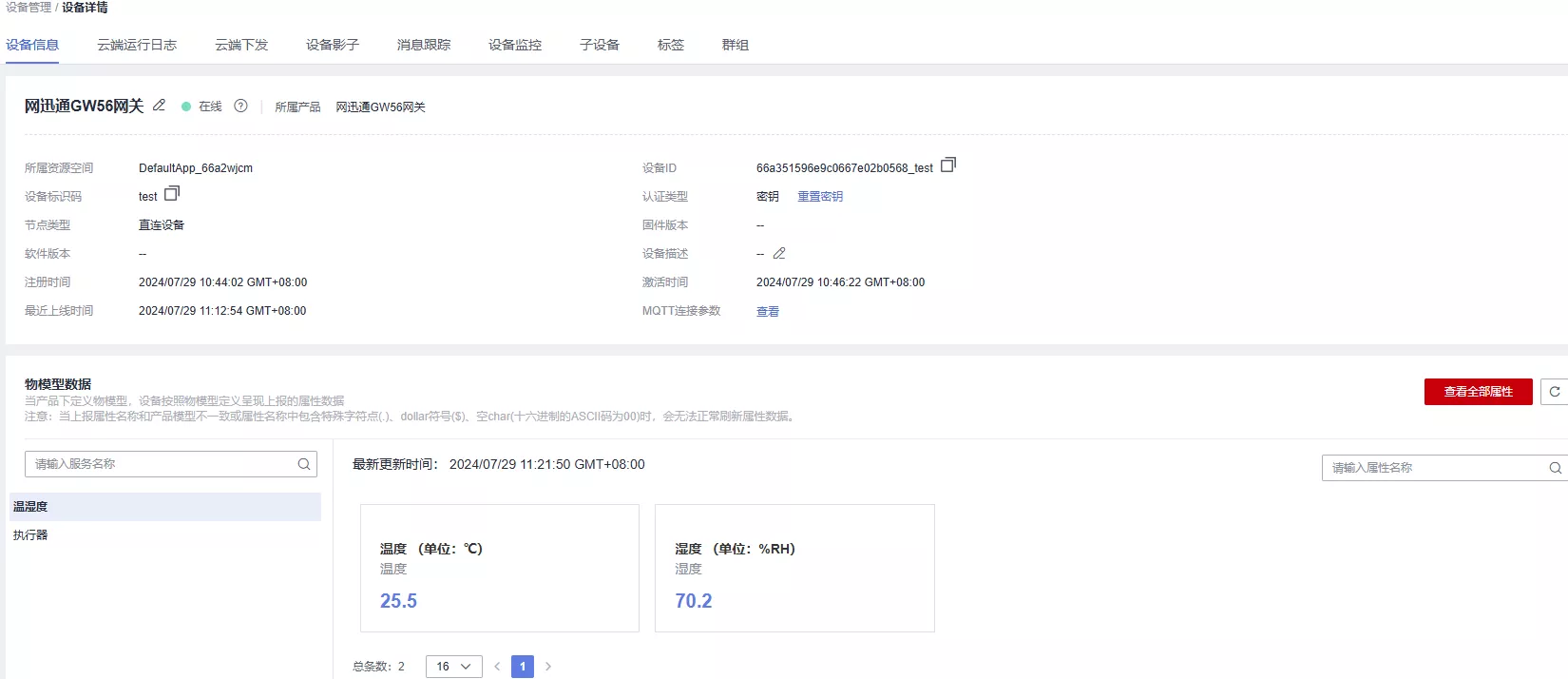Edit the device description (设备描述)
This screenshot has height=679, width=1568.
tap(779, 254)
